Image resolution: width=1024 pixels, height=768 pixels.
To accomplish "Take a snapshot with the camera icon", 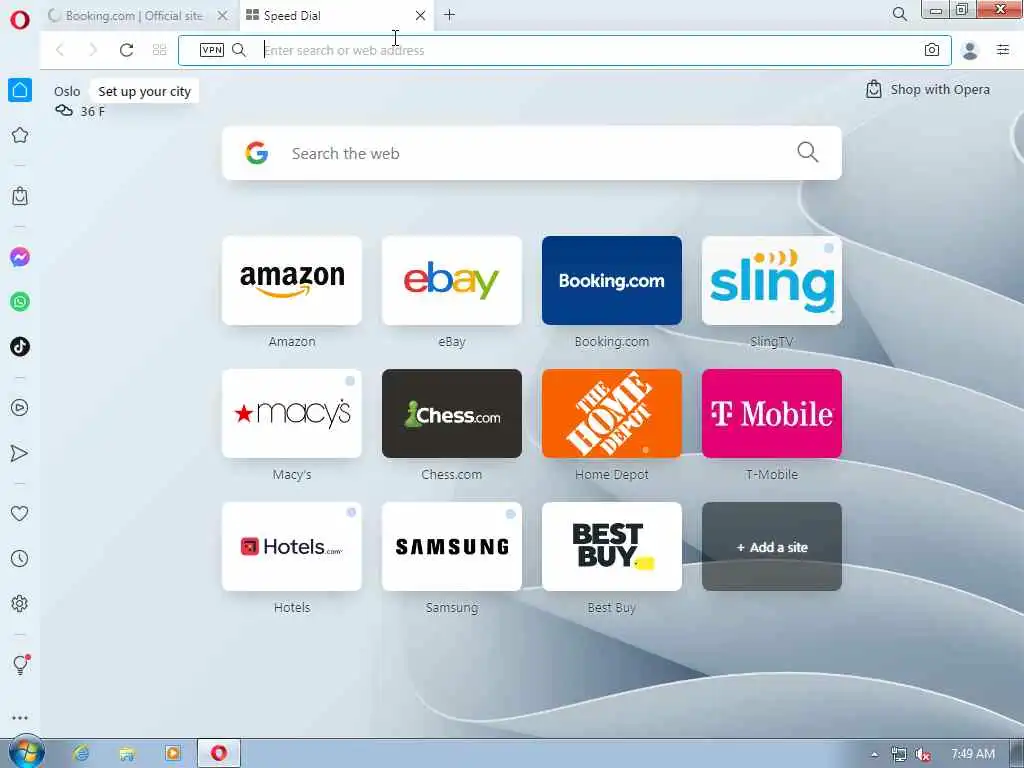I will click(x=932, y=50).
